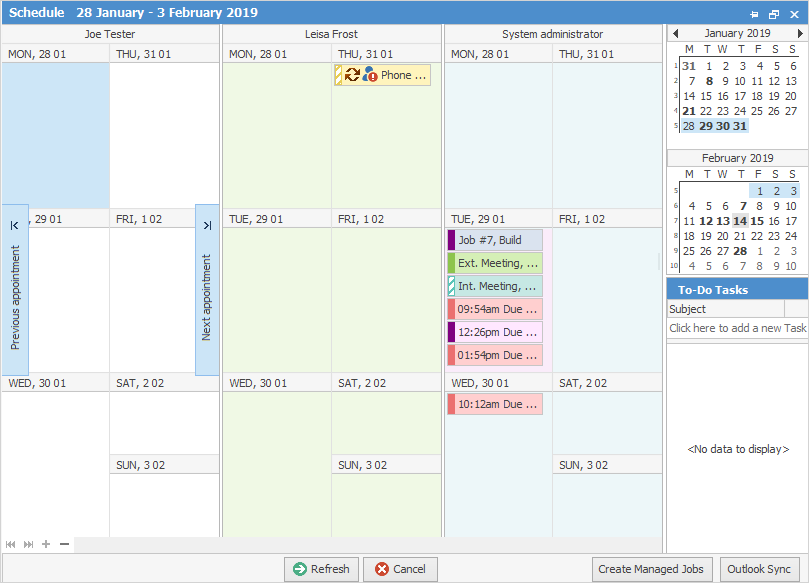This screenshot has height=583, width=809.
Task: Jump to first record using the leftmost navigation icon
Action: [x=10, y=544]
